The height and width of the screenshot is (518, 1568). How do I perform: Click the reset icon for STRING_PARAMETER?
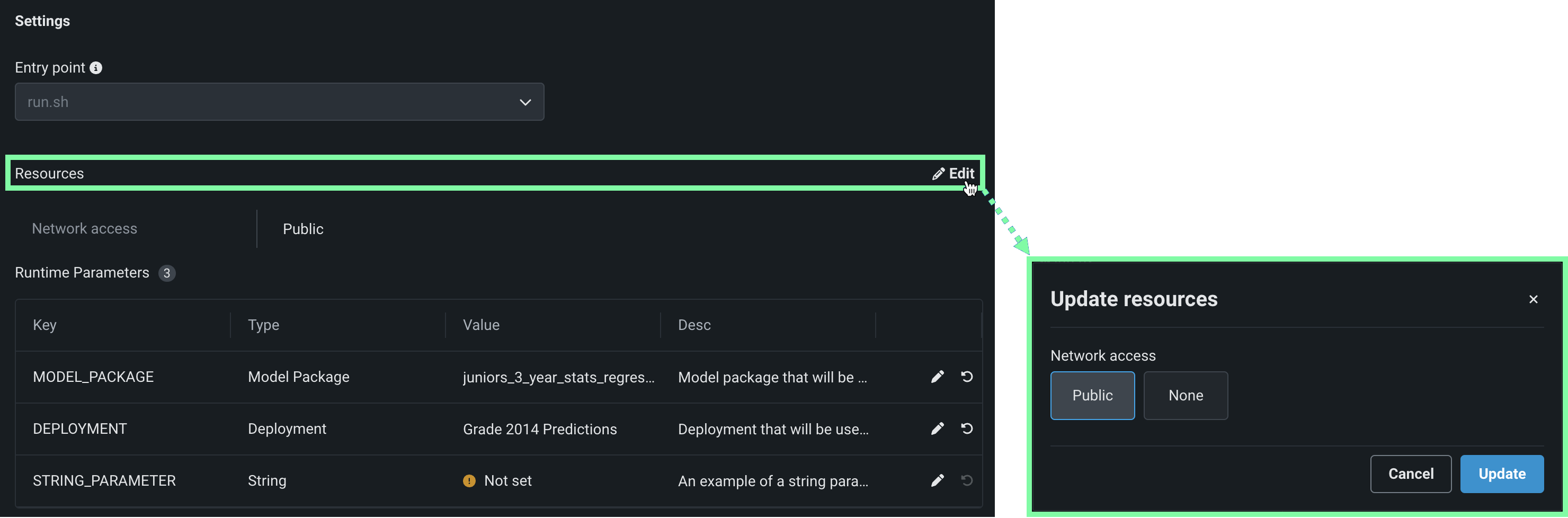coord(967,480)
